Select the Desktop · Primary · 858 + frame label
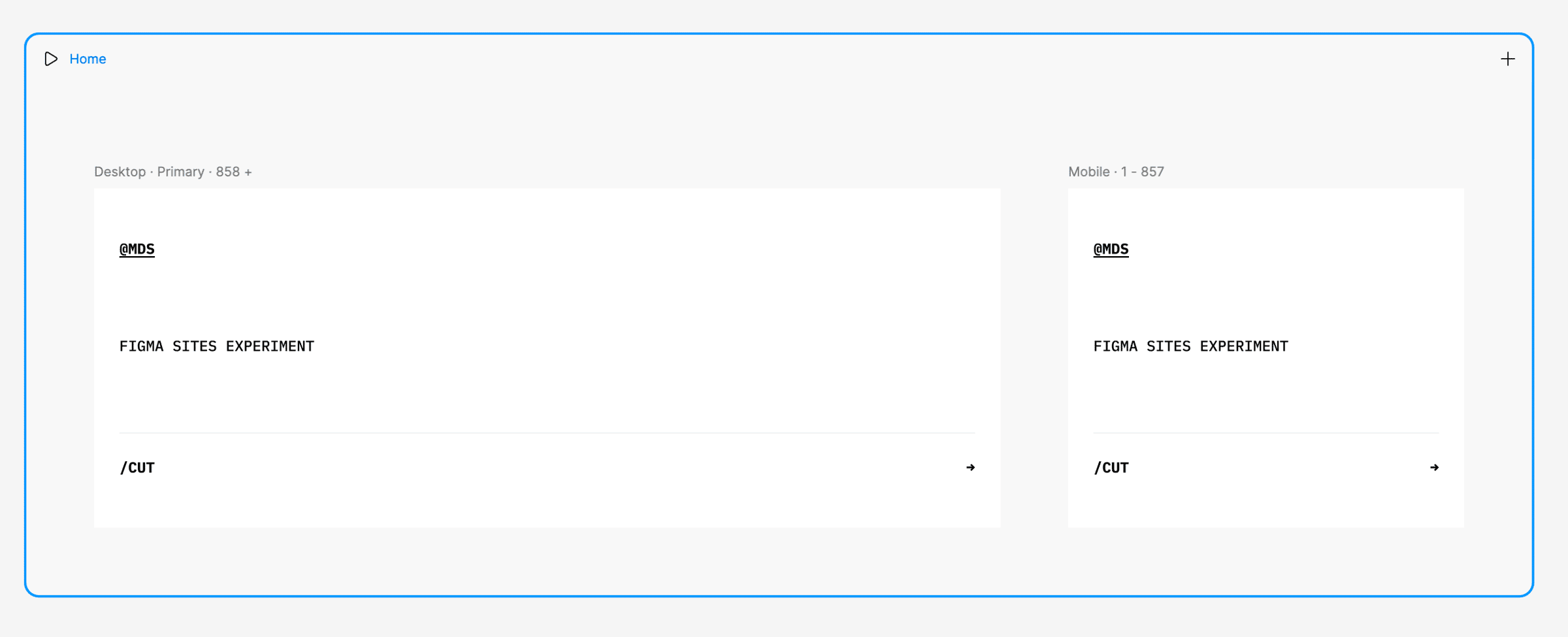Viewport: 1568px width, 637px height. (x=173, y=172)
